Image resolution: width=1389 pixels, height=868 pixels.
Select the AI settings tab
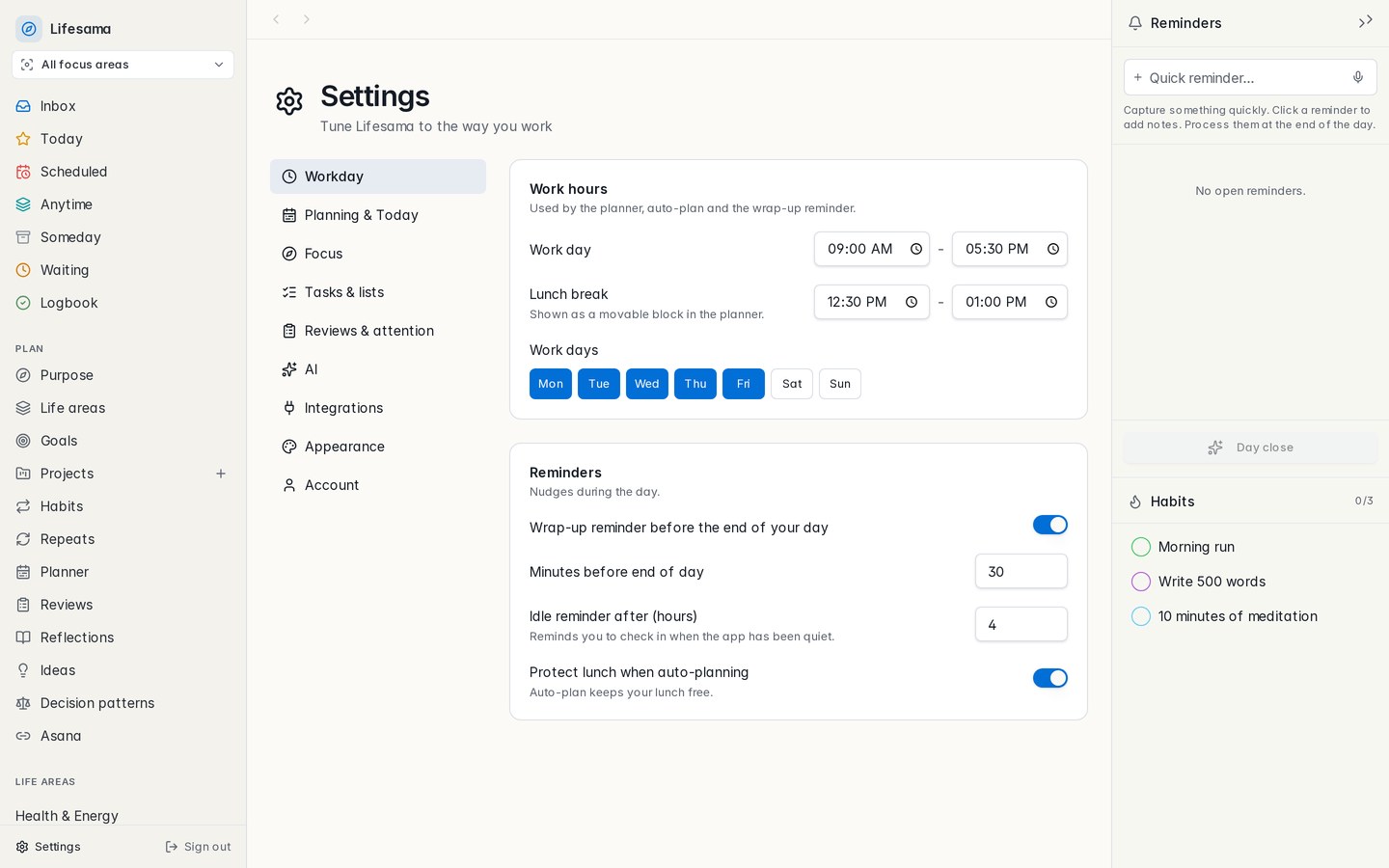pos(378,369)
